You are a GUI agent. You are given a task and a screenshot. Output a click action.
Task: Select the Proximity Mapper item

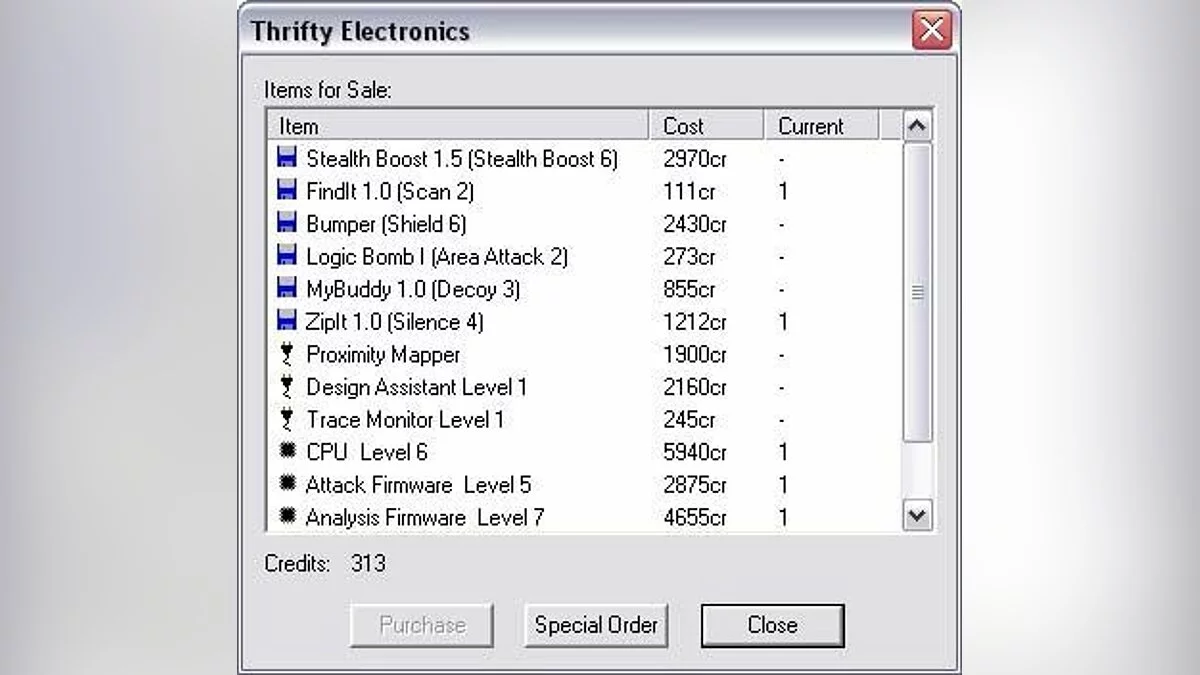584,354
